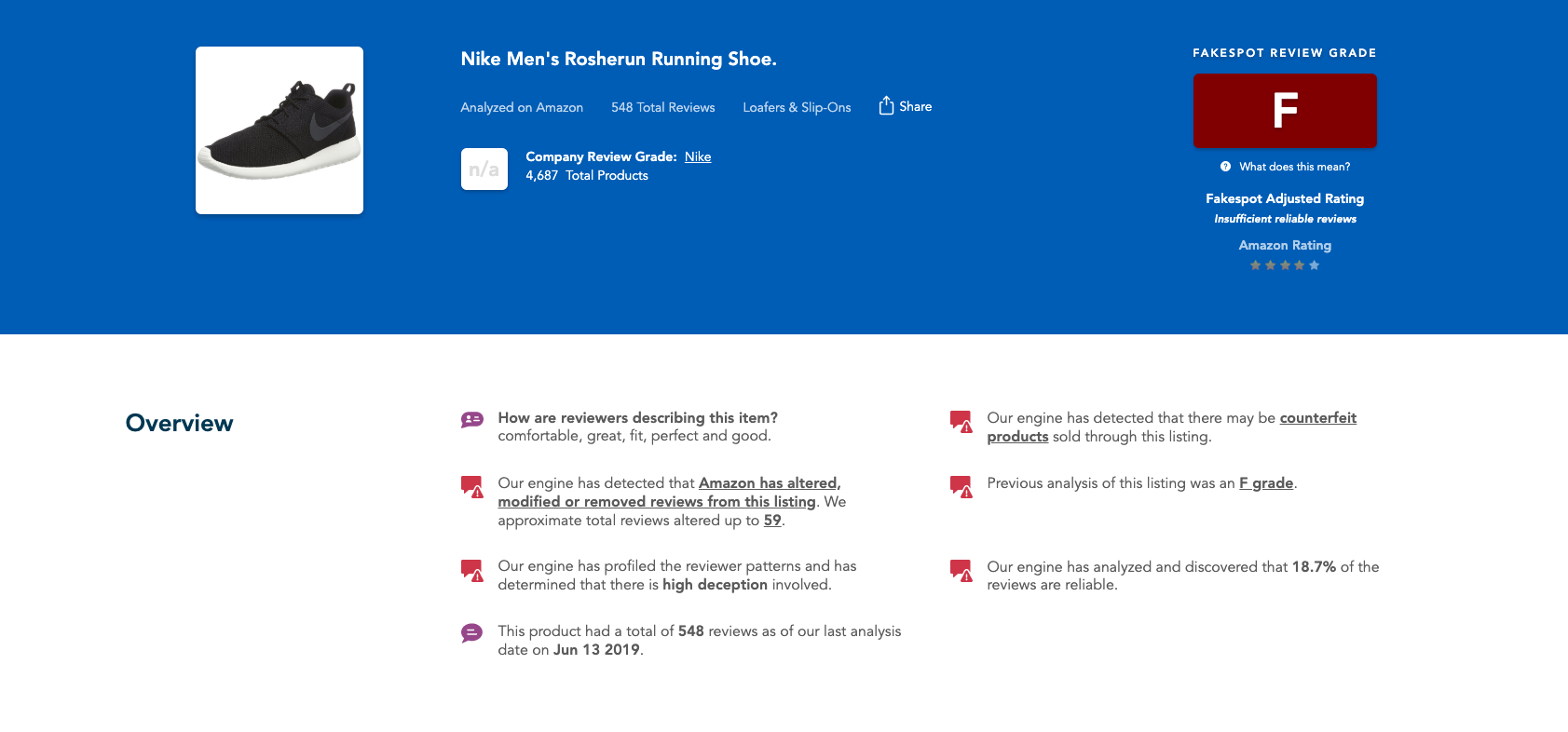Viewport: 1568px width, 732px height.
Task: Click the purple speech bubble beside 548 reviews
Action: click(x=472, y=633)
